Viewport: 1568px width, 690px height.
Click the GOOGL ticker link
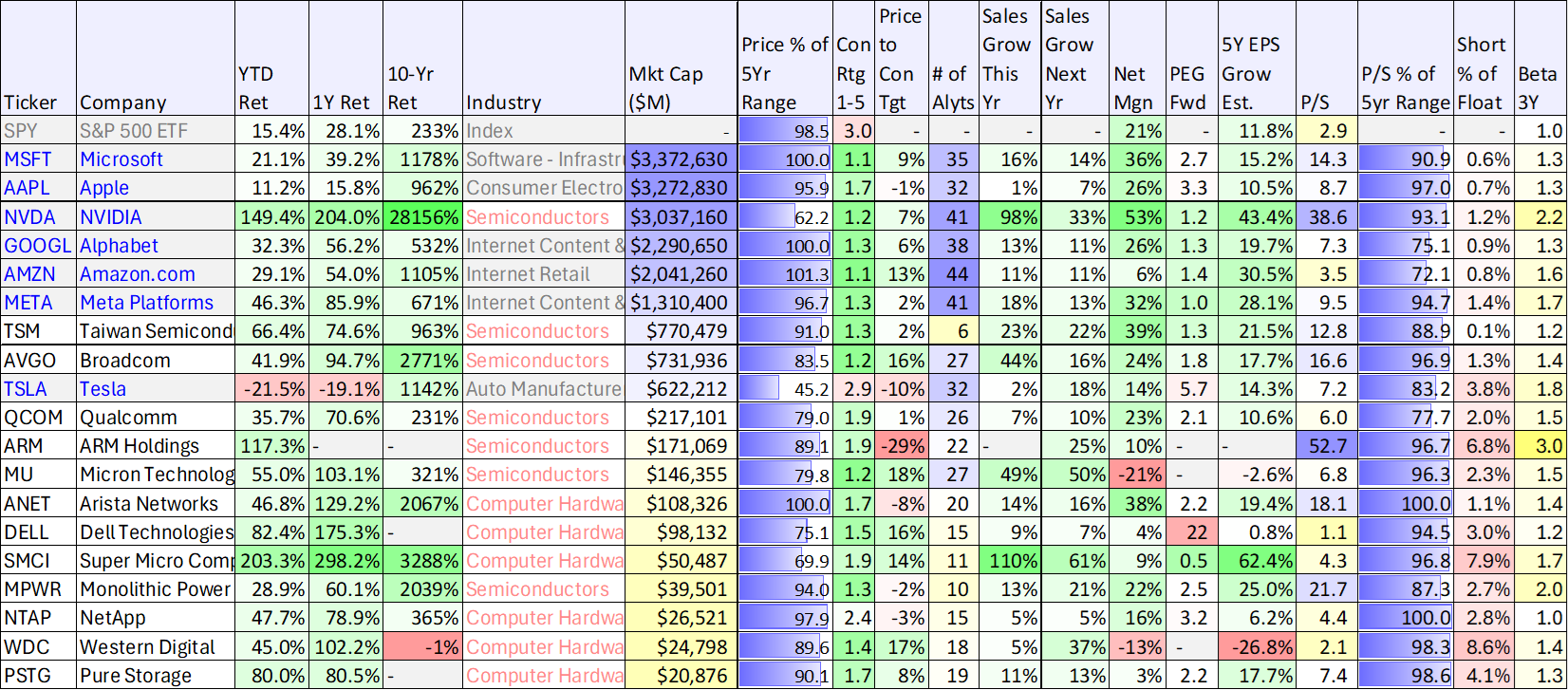[37, 246]
